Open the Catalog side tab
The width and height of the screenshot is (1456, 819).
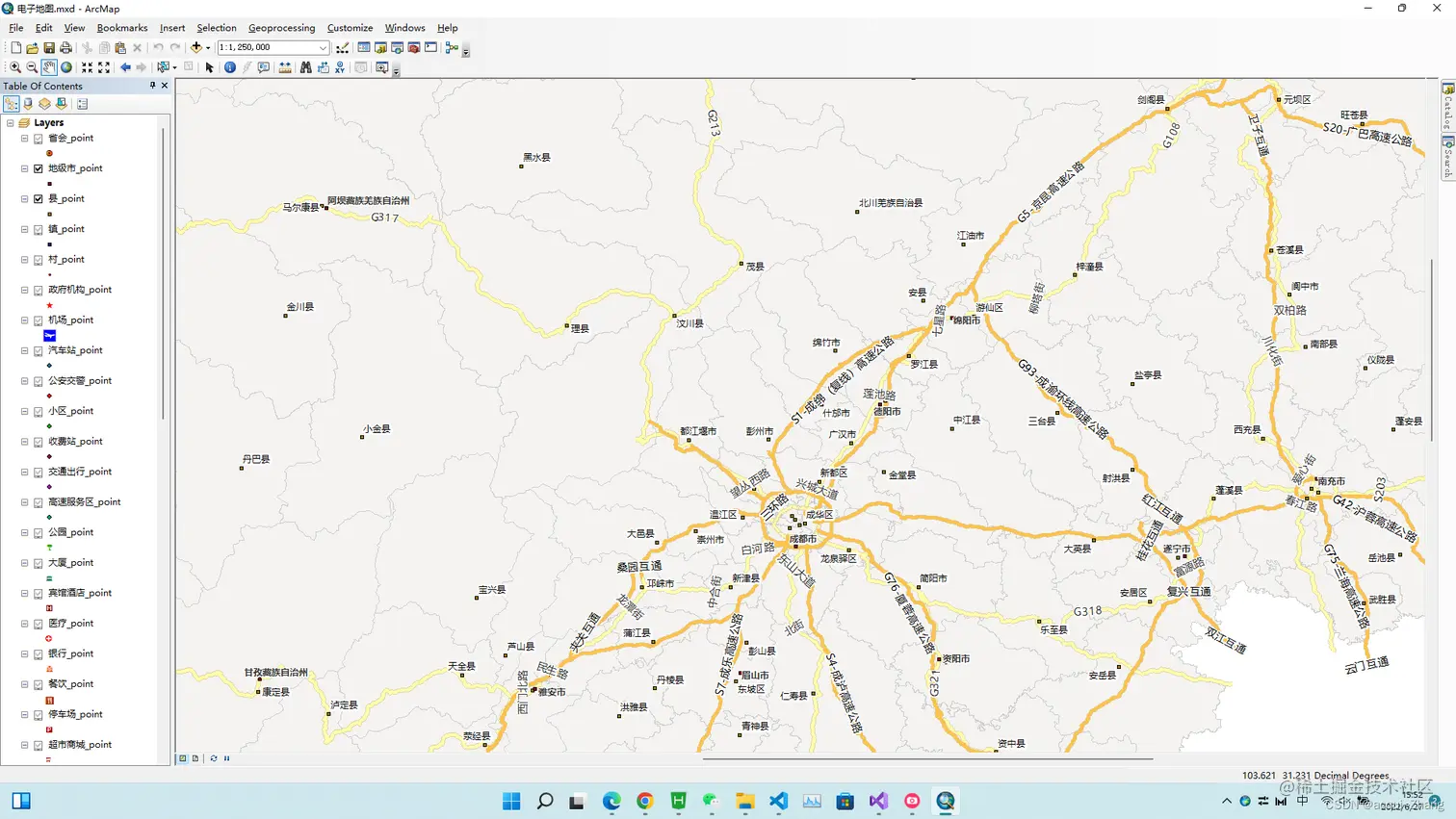click(1447, 107)
